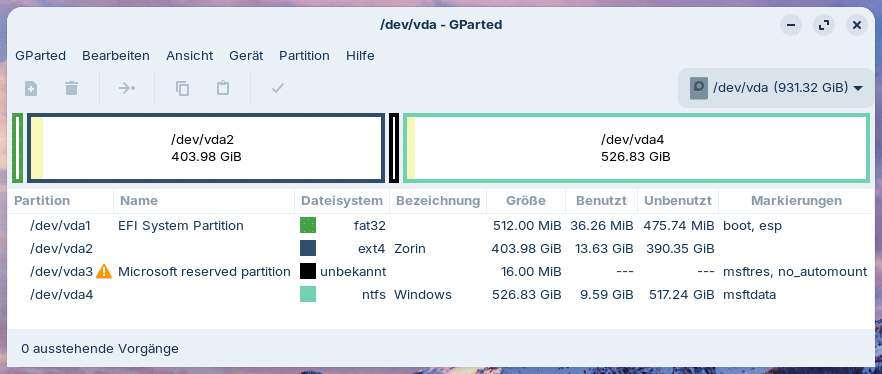The width and height of the screenshot is (882, 374).
Task: Click the hard disk icon in device selector
Action: point(699,88)
